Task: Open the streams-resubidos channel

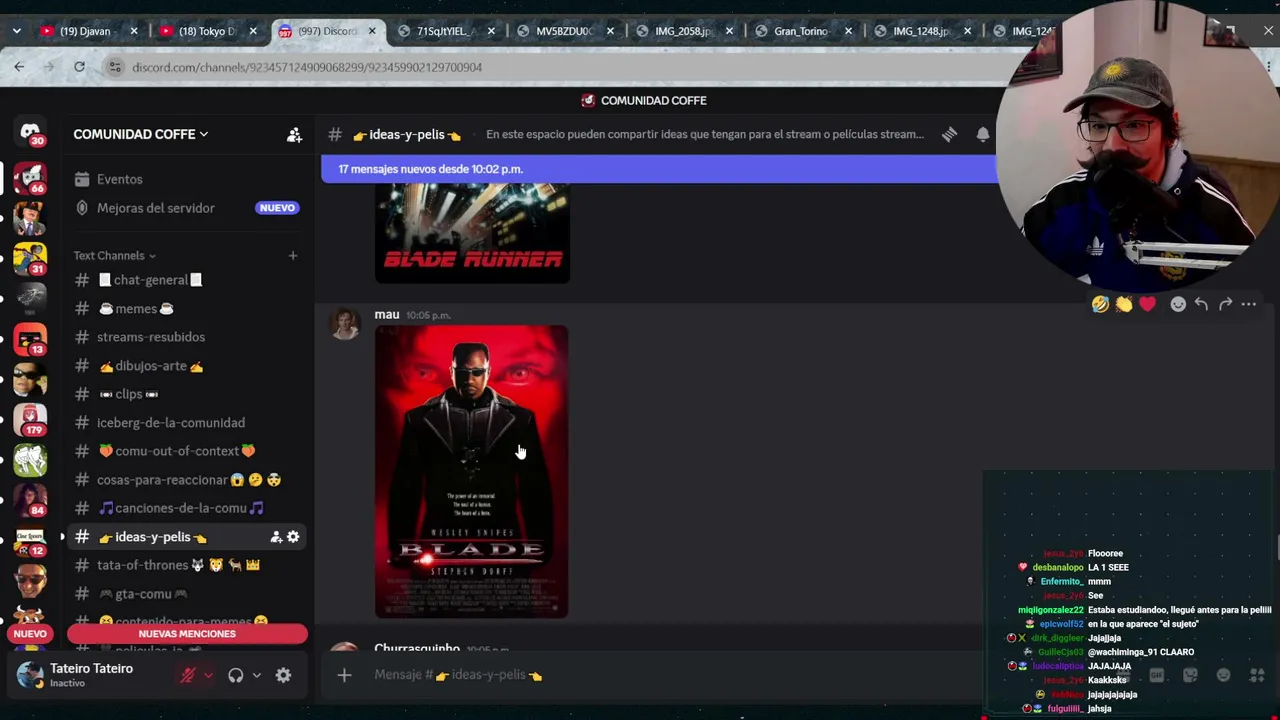Action: (x=187, y=337)
